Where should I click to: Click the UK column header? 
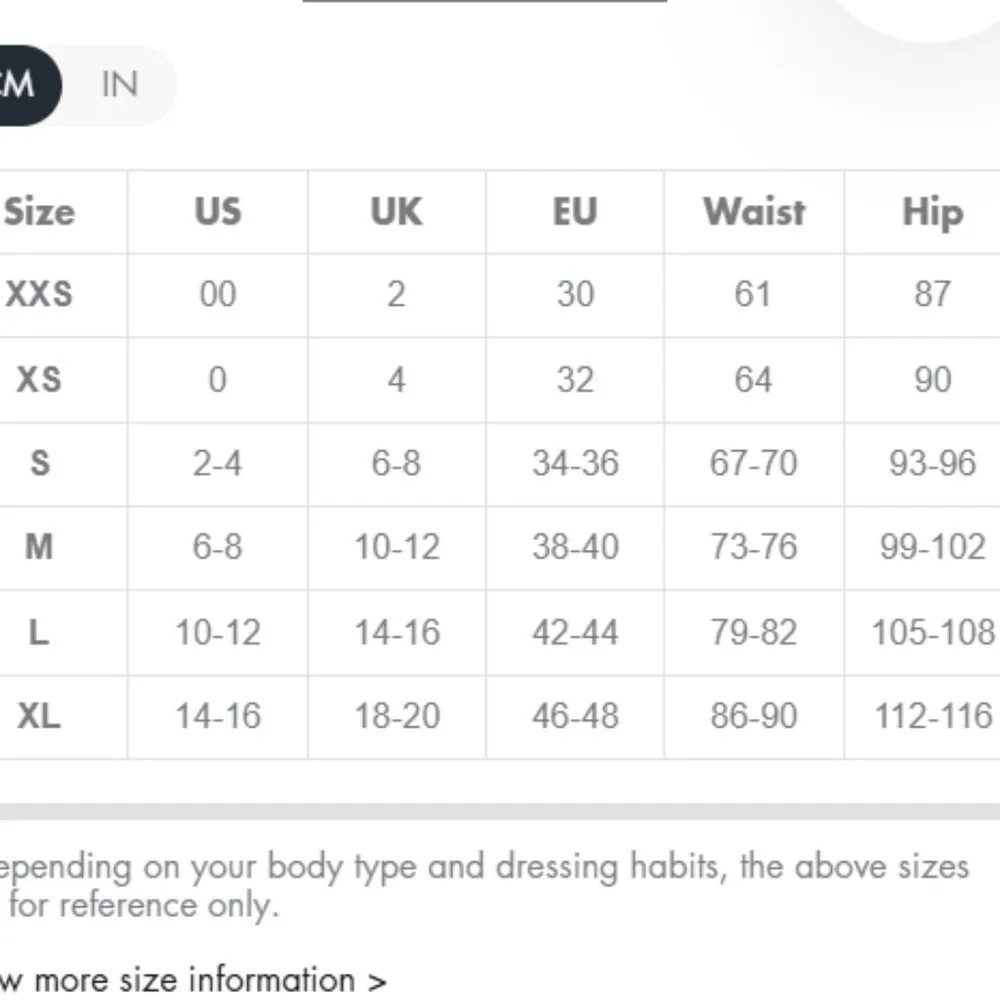tap(396, 212)
